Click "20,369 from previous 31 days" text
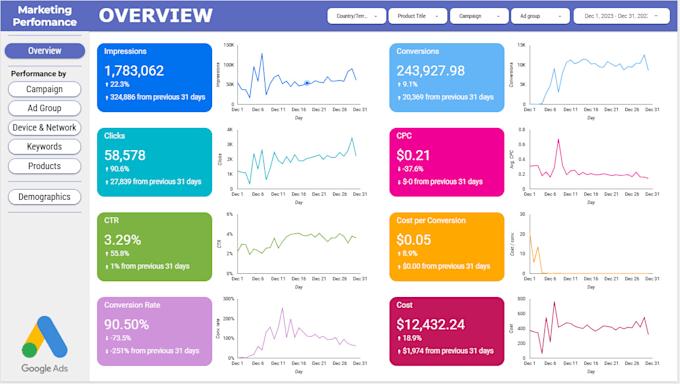 pyautogui.click(x=448, y=97)
